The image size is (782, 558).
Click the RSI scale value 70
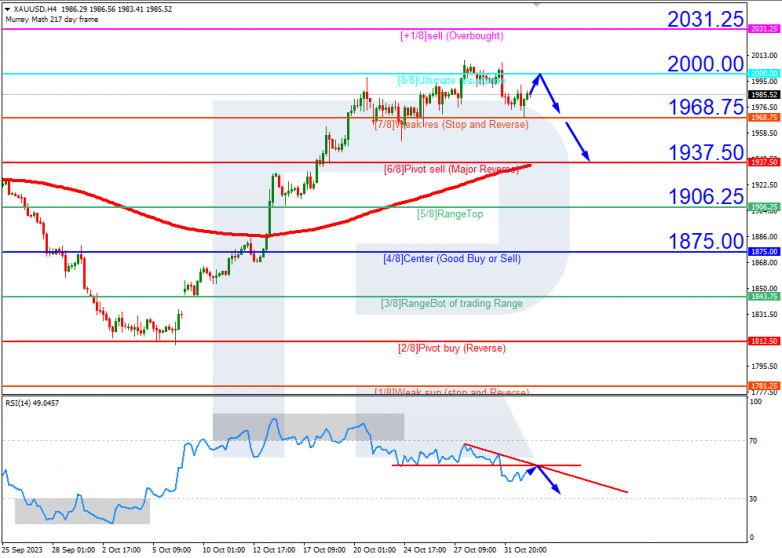tap(753, 441)
